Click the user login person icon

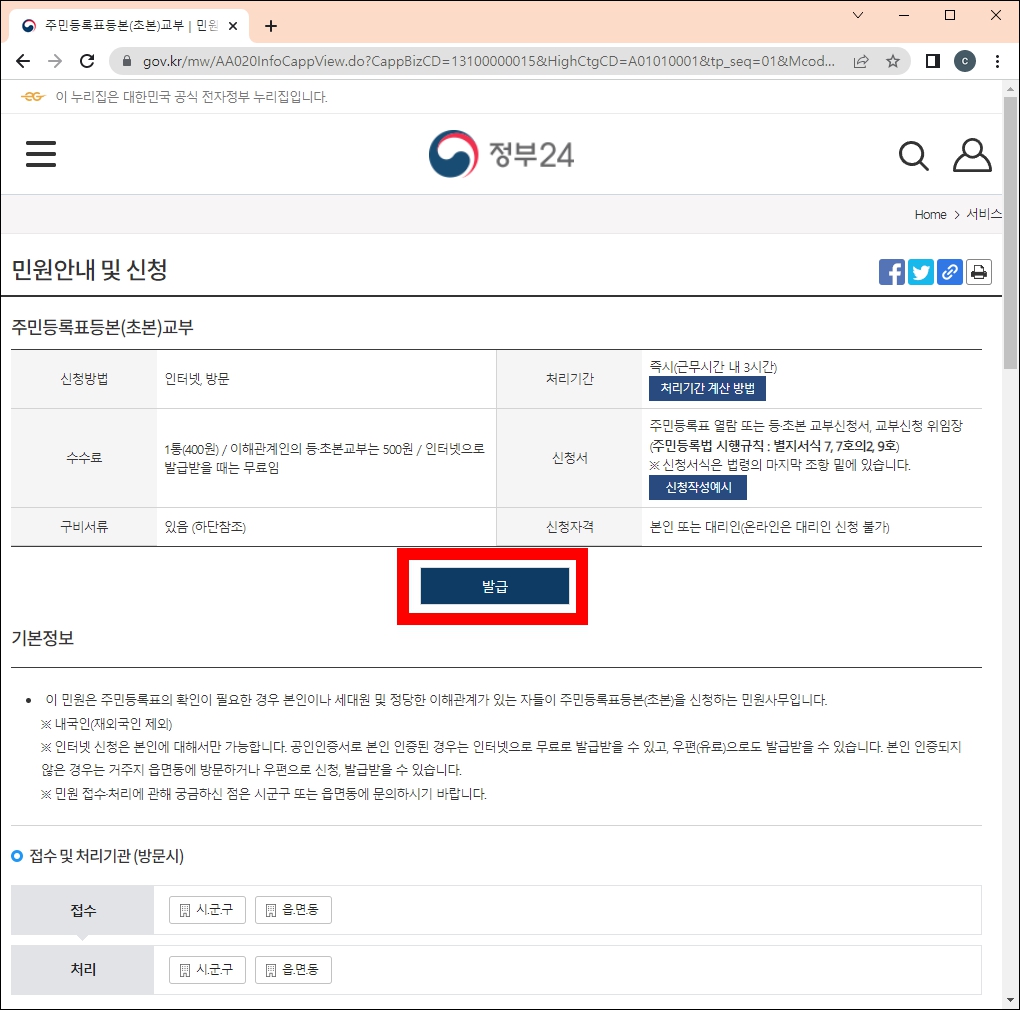(x=971, y=155)
